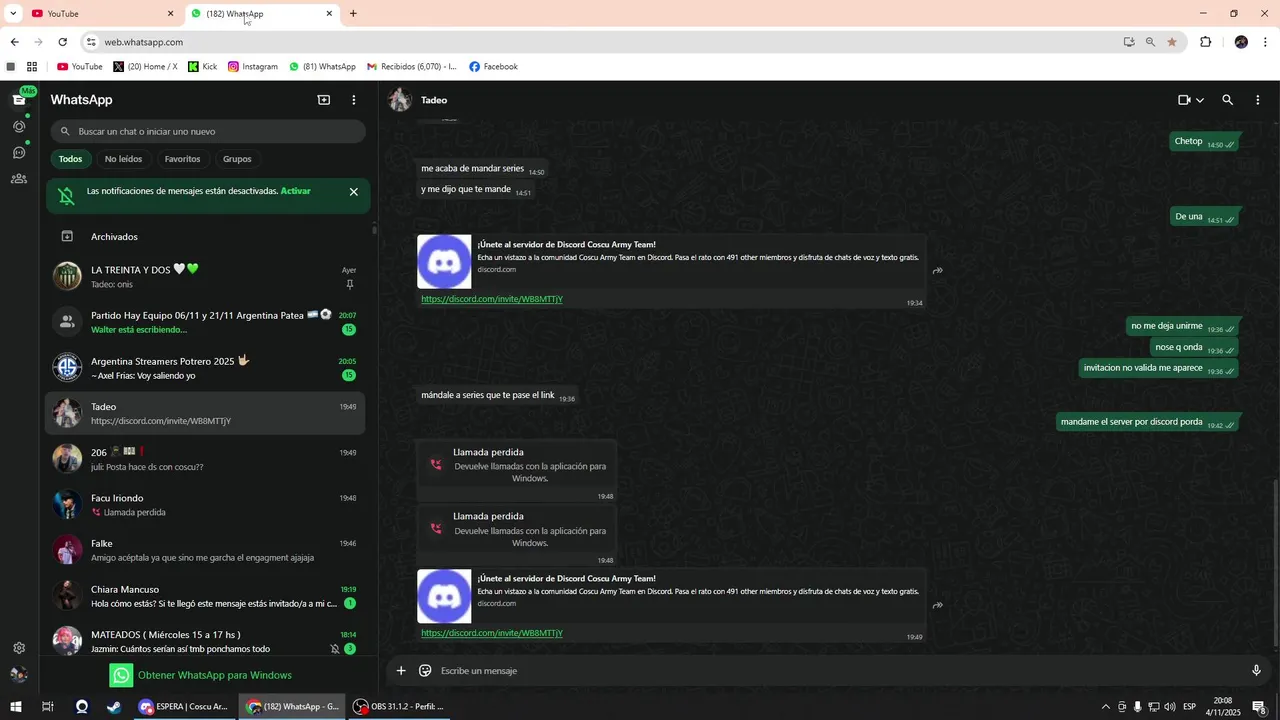
Task: Bookmark star icon in address bar
Action: tap(1172, 42)
